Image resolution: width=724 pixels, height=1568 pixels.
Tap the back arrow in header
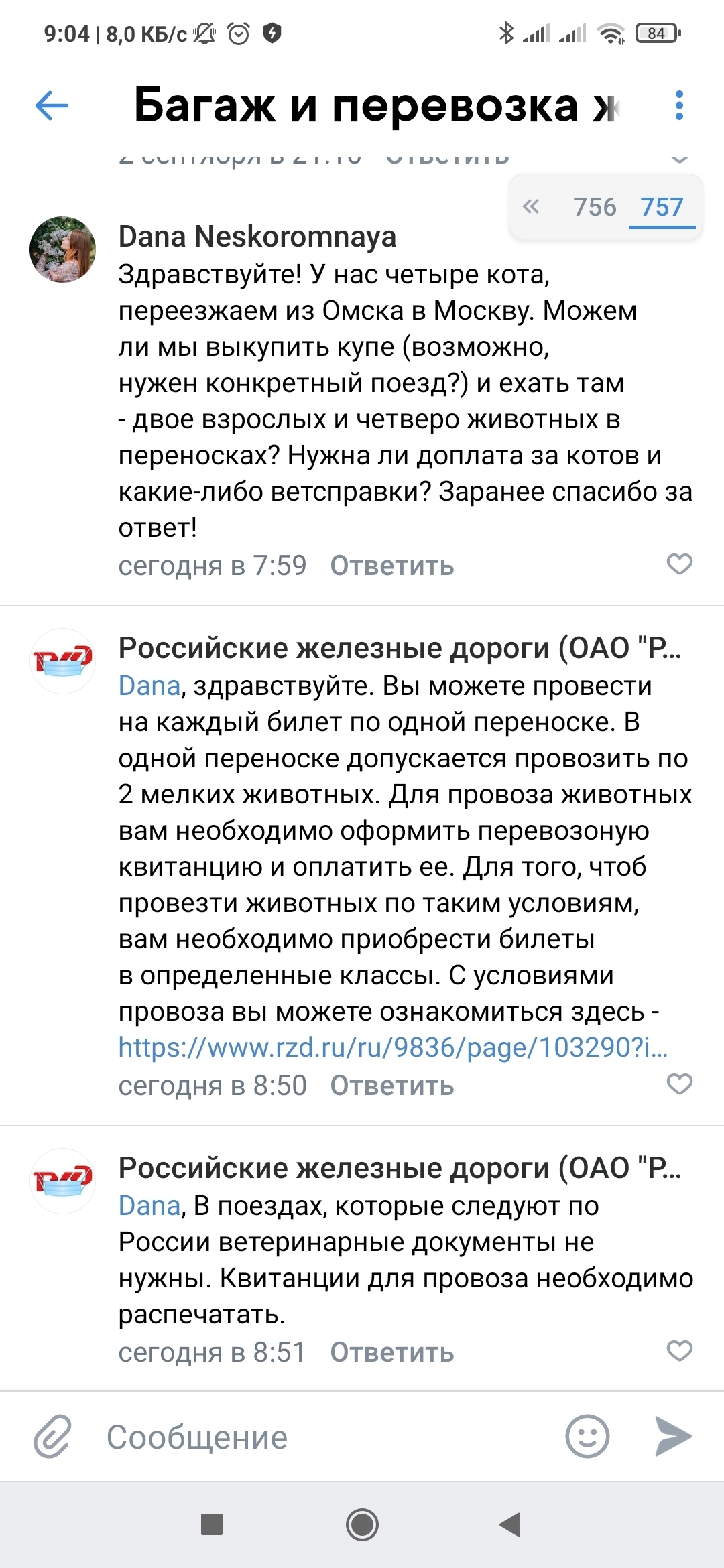pos(52,105)
